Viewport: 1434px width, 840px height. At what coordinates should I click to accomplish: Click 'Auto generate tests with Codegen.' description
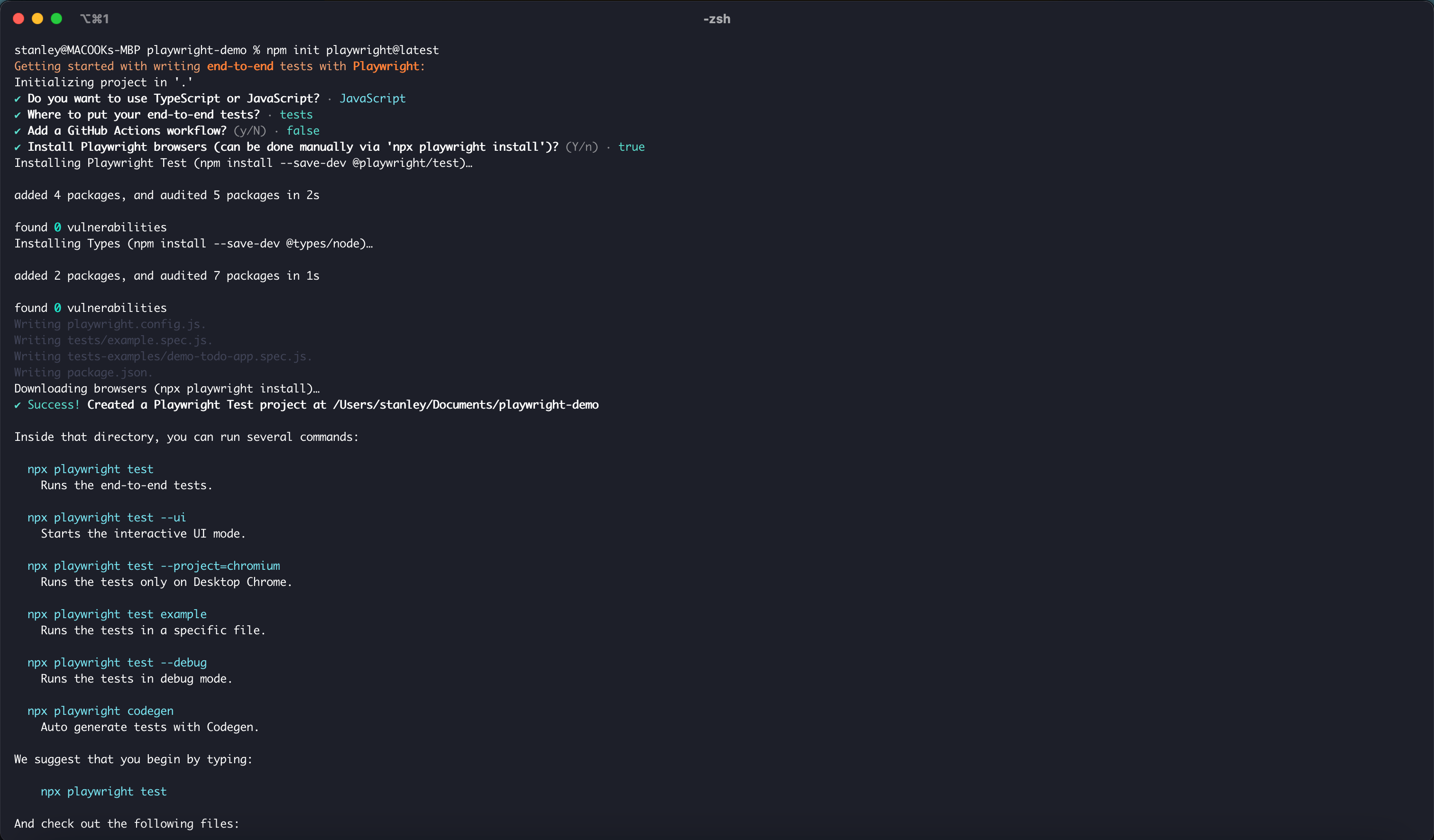[x=150, y=727]
